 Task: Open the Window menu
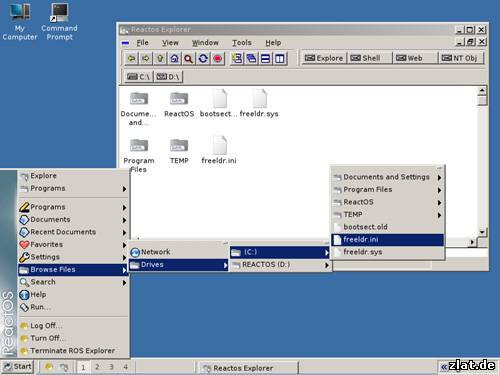205,43
